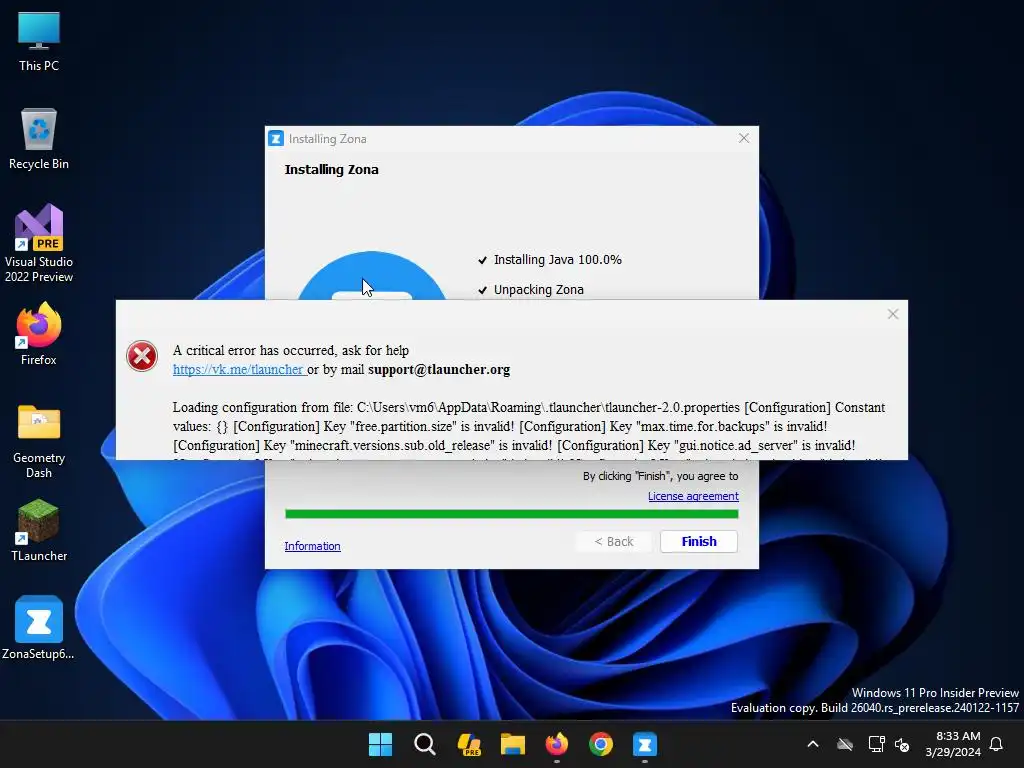Click the tlauncher-2.0.properties path text
Viewport: 1024px width, 768px height.
(x=548, y=408)
